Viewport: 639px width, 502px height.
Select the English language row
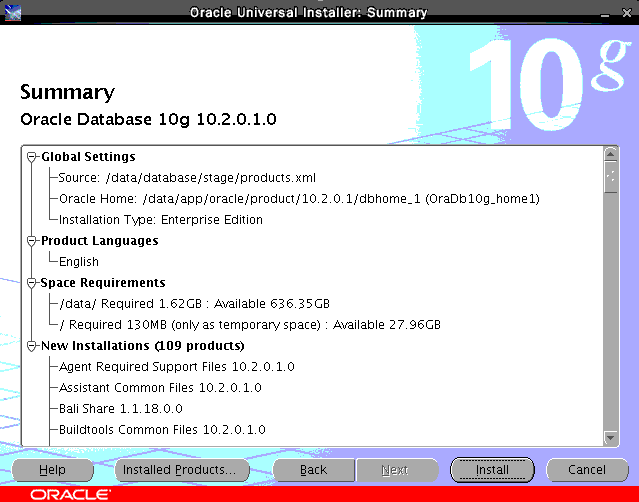point(79,262)
